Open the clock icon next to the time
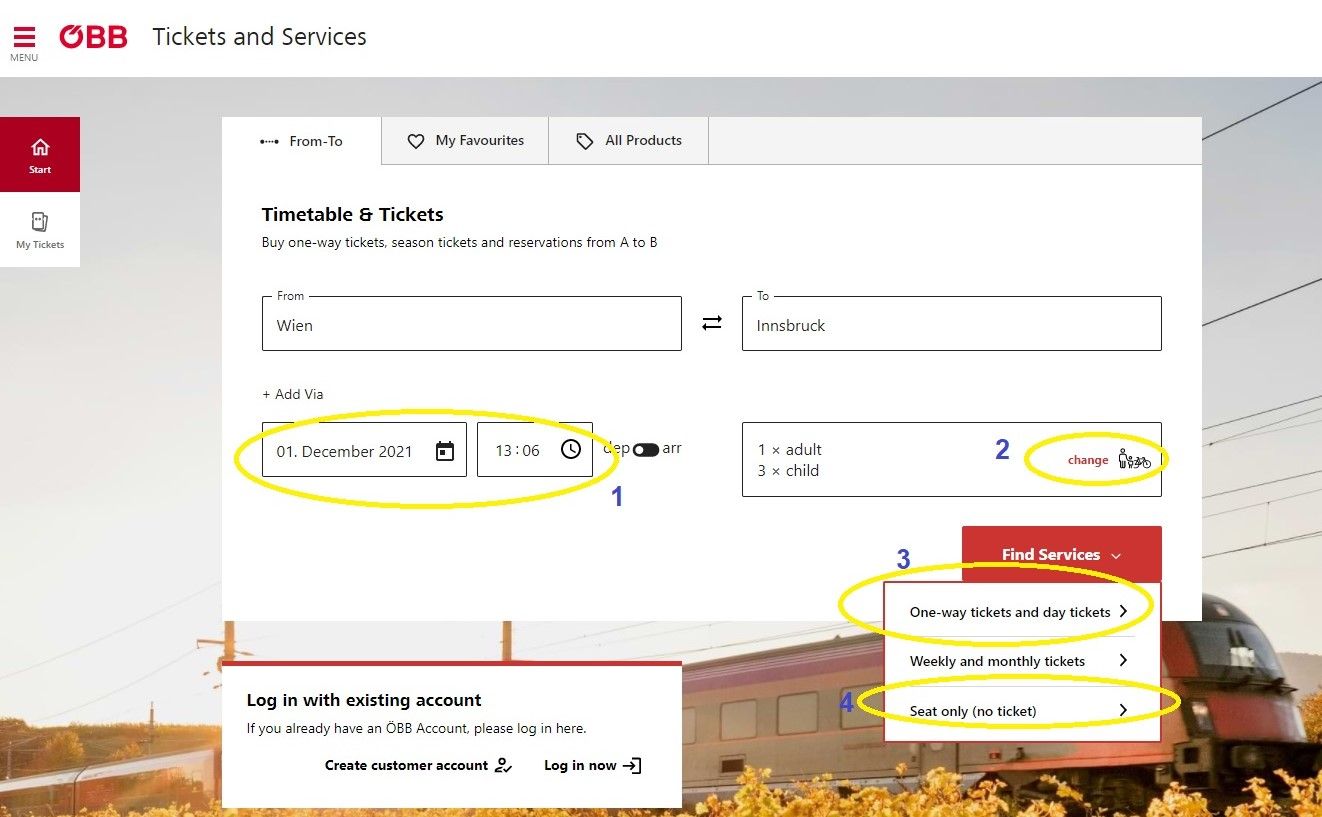Viewport: 1322px width, 817px height. tap(571, 449)
